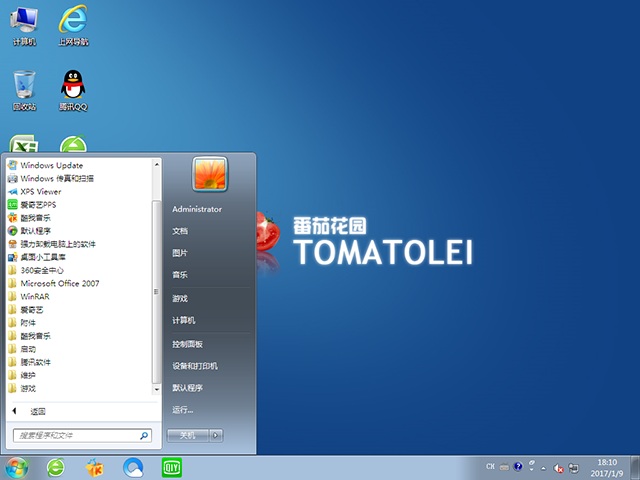The height and width of the screenshot is (480, 640).
Task: Click the taskbar clock showing 18:10
Action: [x=604, y=467]
